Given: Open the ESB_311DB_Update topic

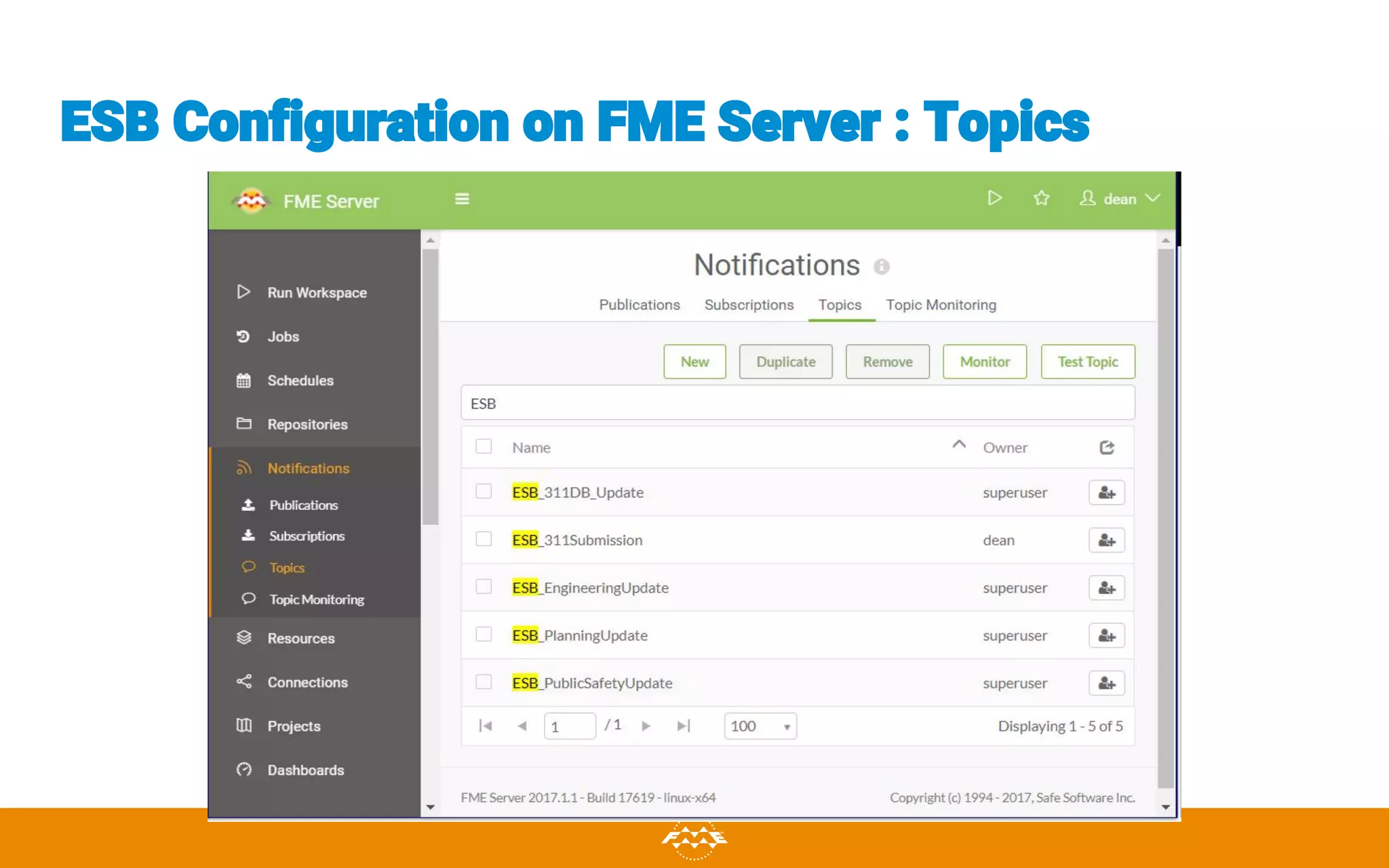Looking at the screenshot, I should pyautogui.click(x=578, y=492).
